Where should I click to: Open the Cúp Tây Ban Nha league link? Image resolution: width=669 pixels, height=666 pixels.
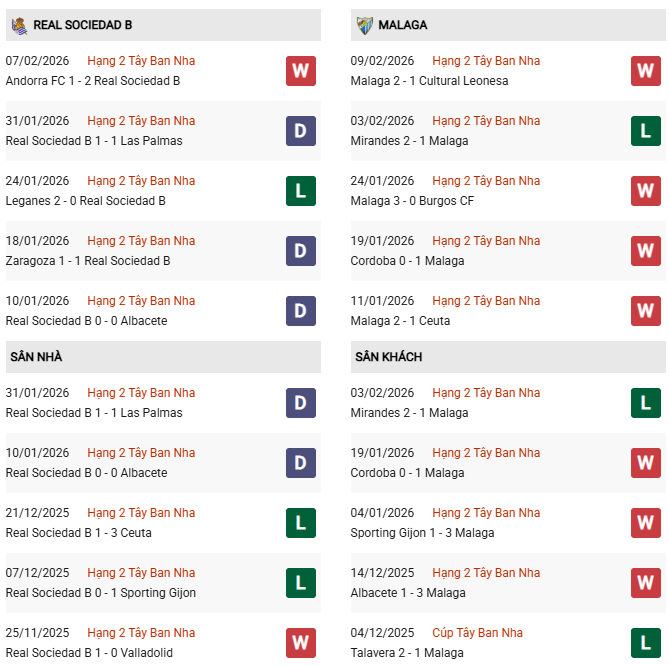pyautogui.click(x=481, y=633)
